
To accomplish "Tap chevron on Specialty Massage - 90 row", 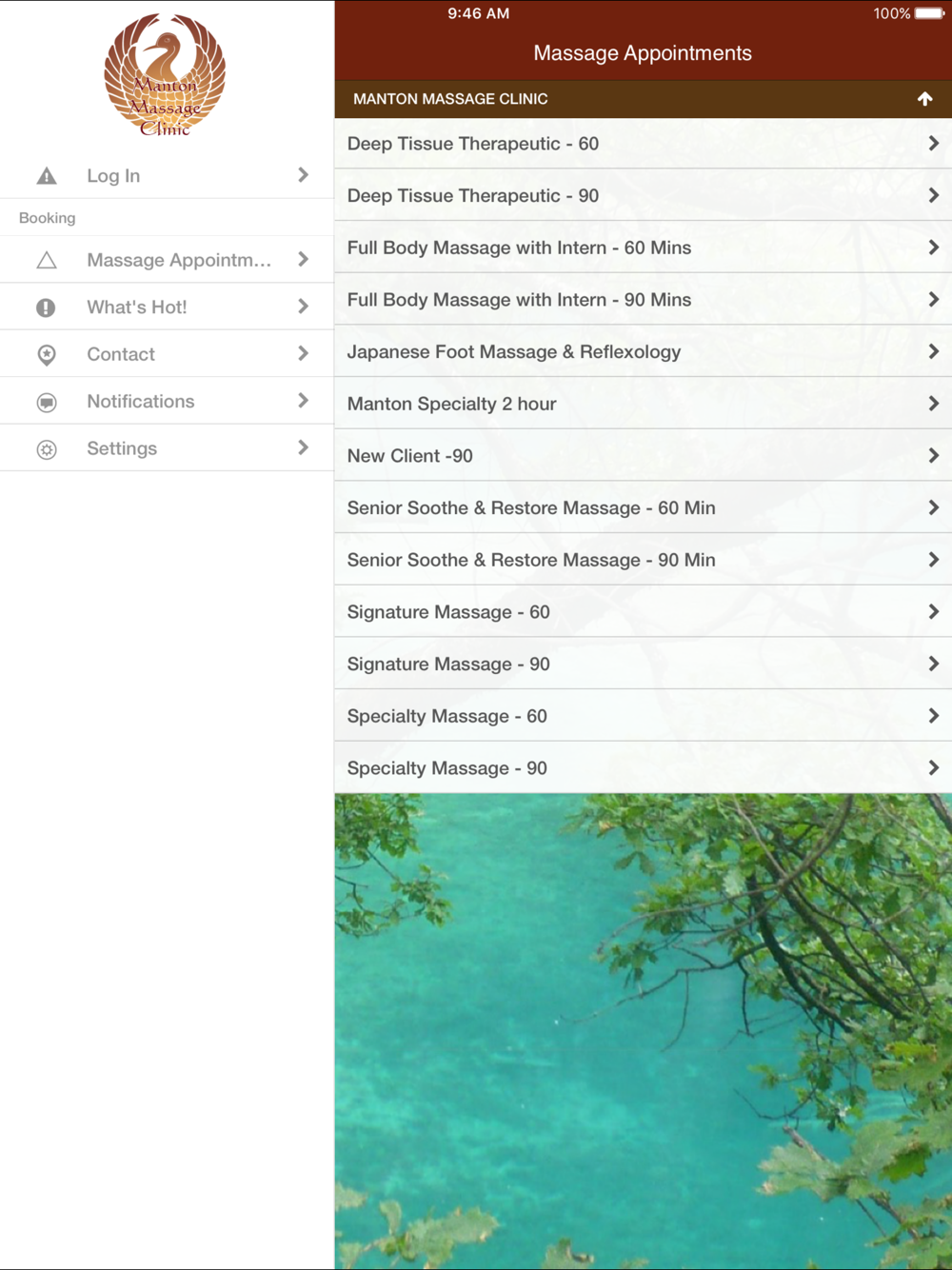I will pyautogui.click(x=933, y=768).
